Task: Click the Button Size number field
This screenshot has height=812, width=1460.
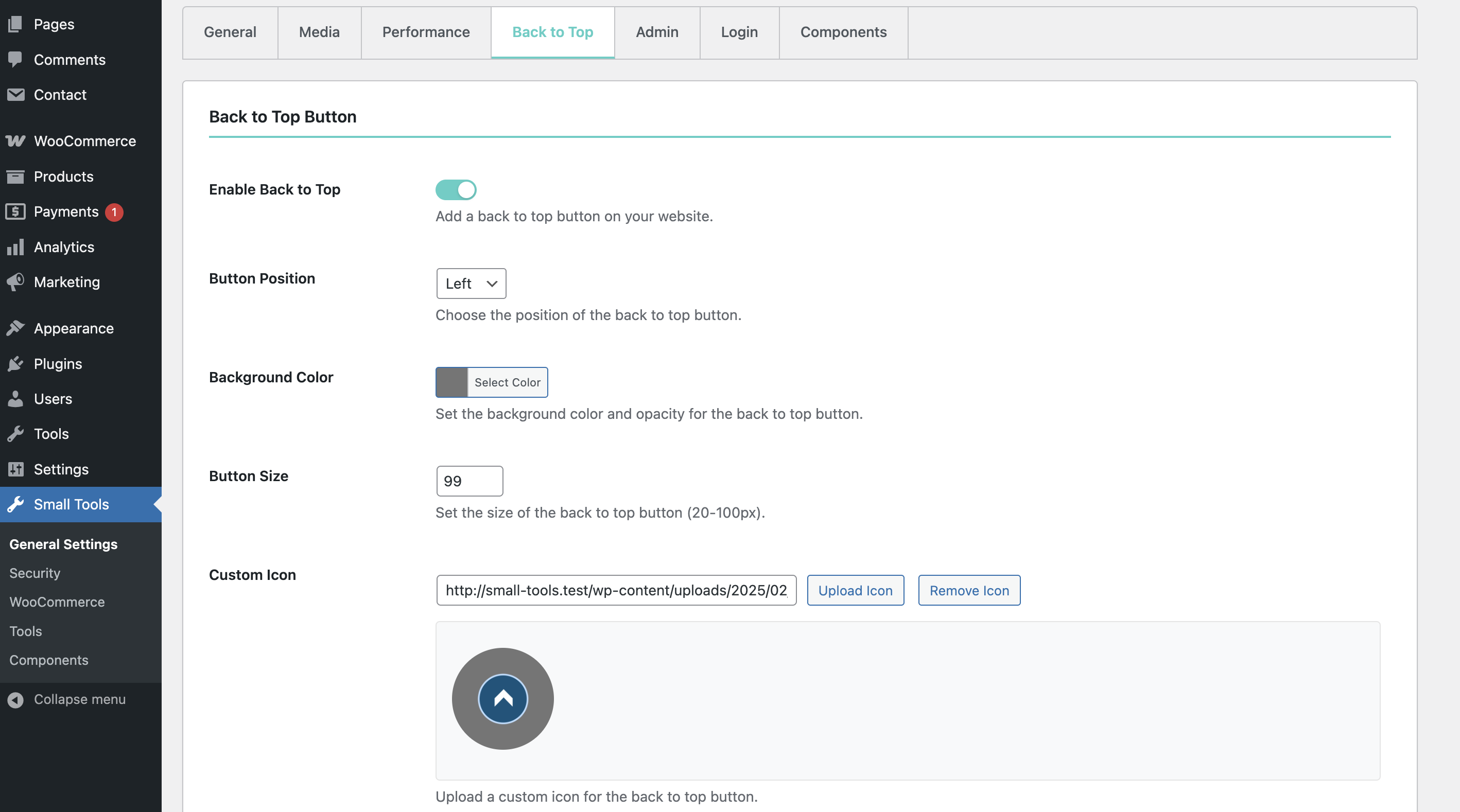Action: point(470,481)
